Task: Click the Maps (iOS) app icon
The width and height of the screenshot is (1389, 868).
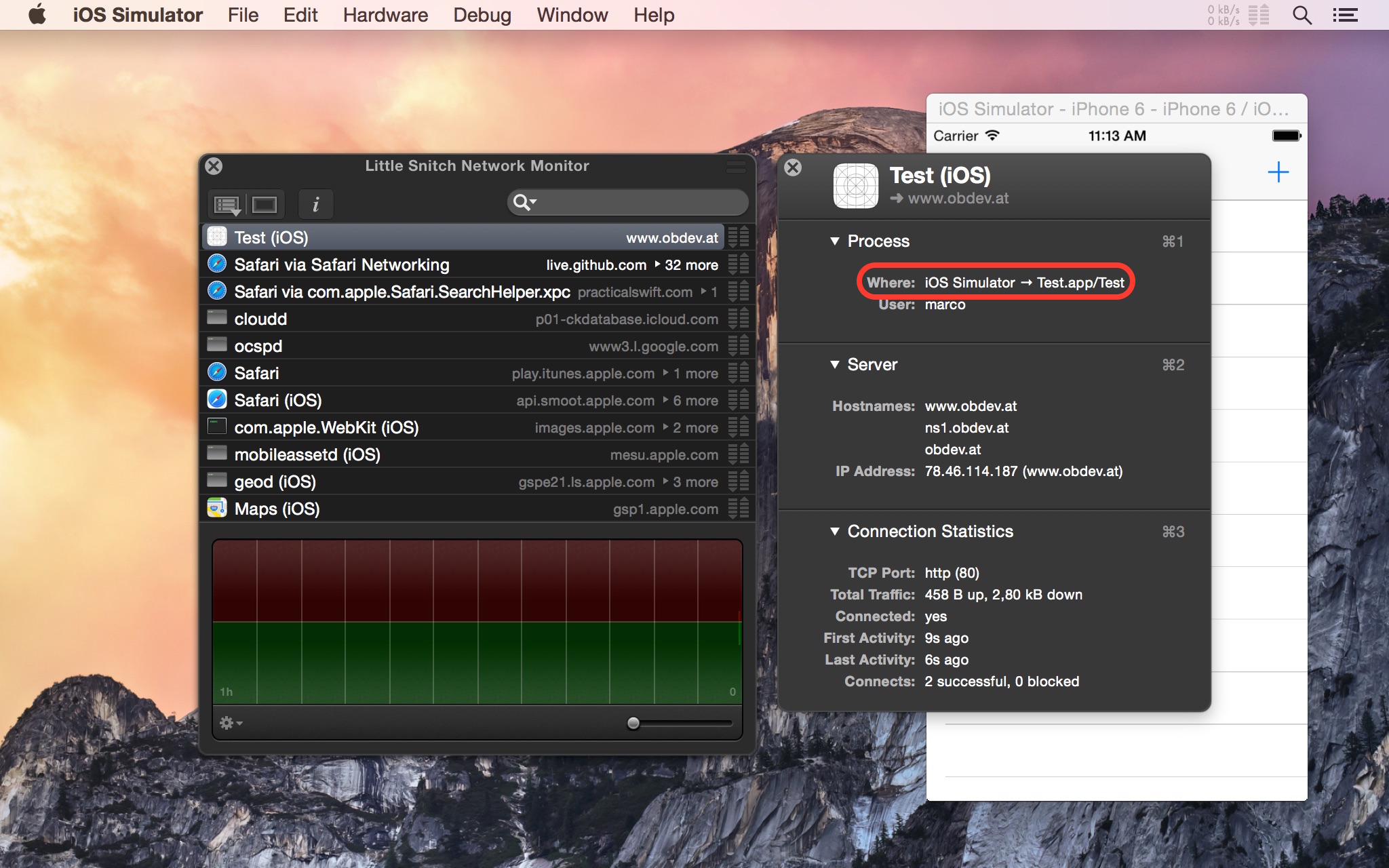Action: [x=217, y=509]
